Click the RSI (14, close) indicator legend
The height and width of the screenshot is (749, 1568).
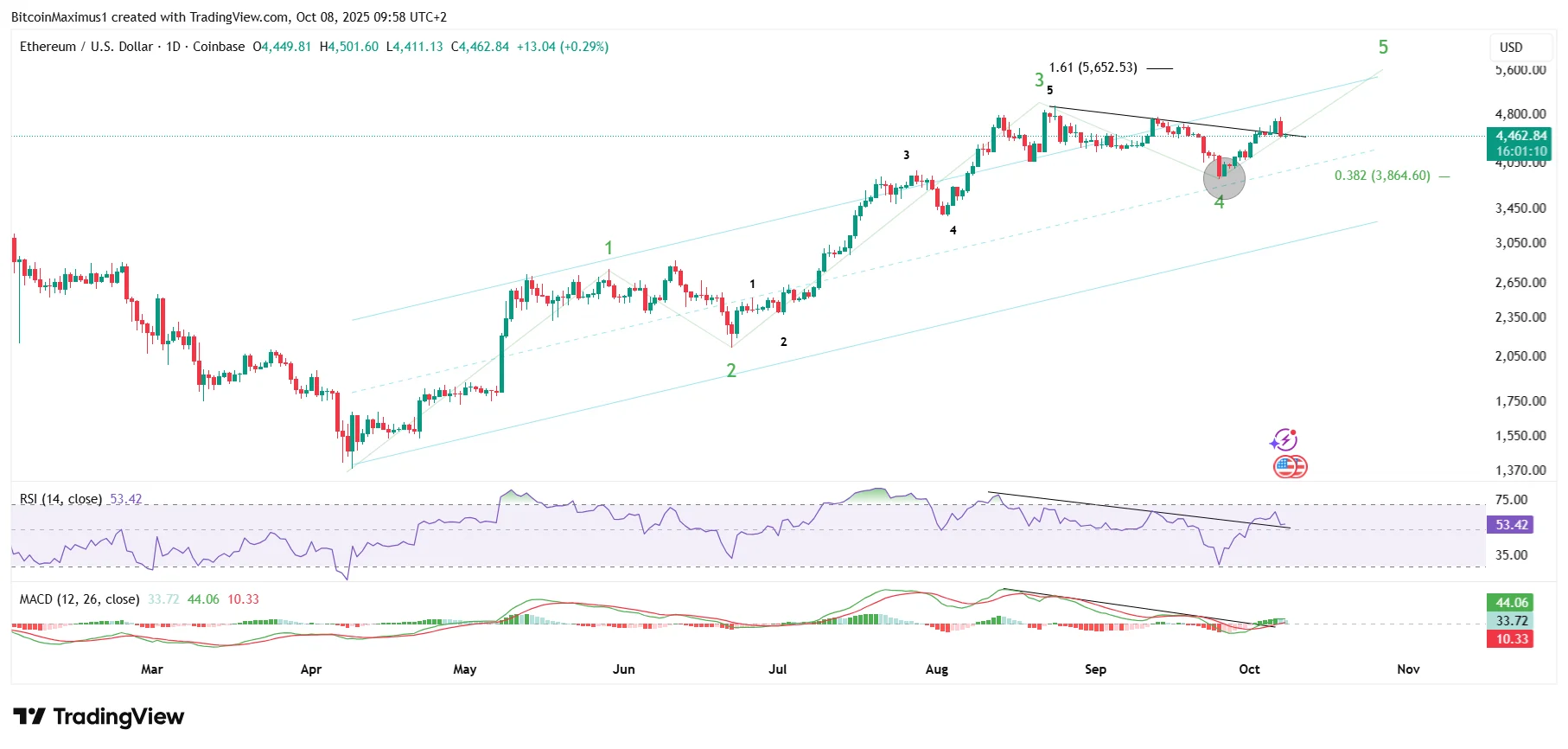[61, 499]
